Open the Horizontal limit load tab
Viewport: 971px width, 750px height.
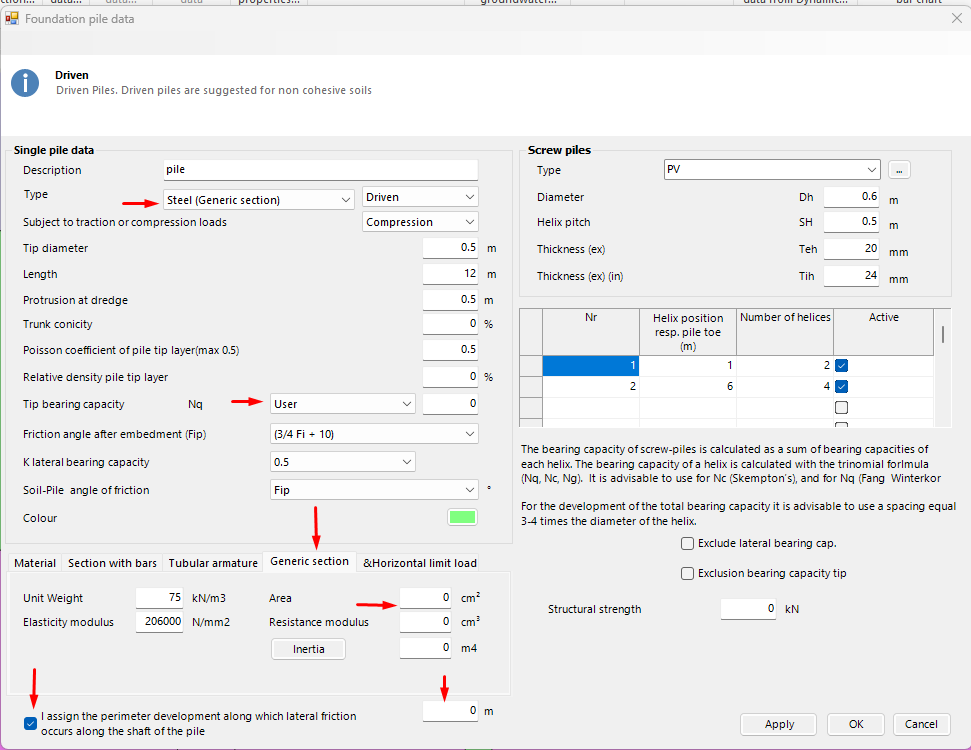pos(420,563)
